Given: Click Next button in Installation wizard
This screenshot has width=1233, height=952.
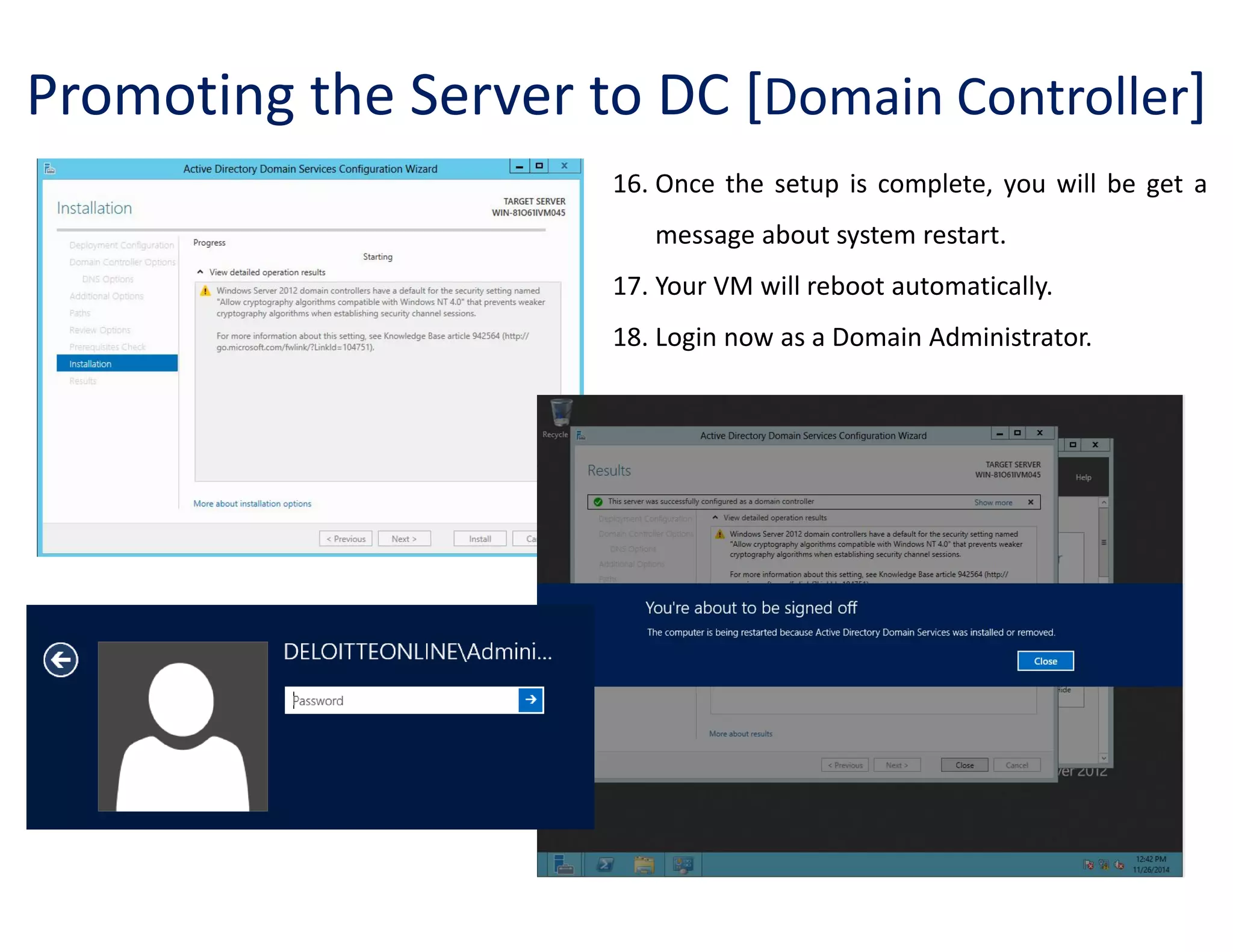Looking at the screenshot, I should tap(404, 539).
